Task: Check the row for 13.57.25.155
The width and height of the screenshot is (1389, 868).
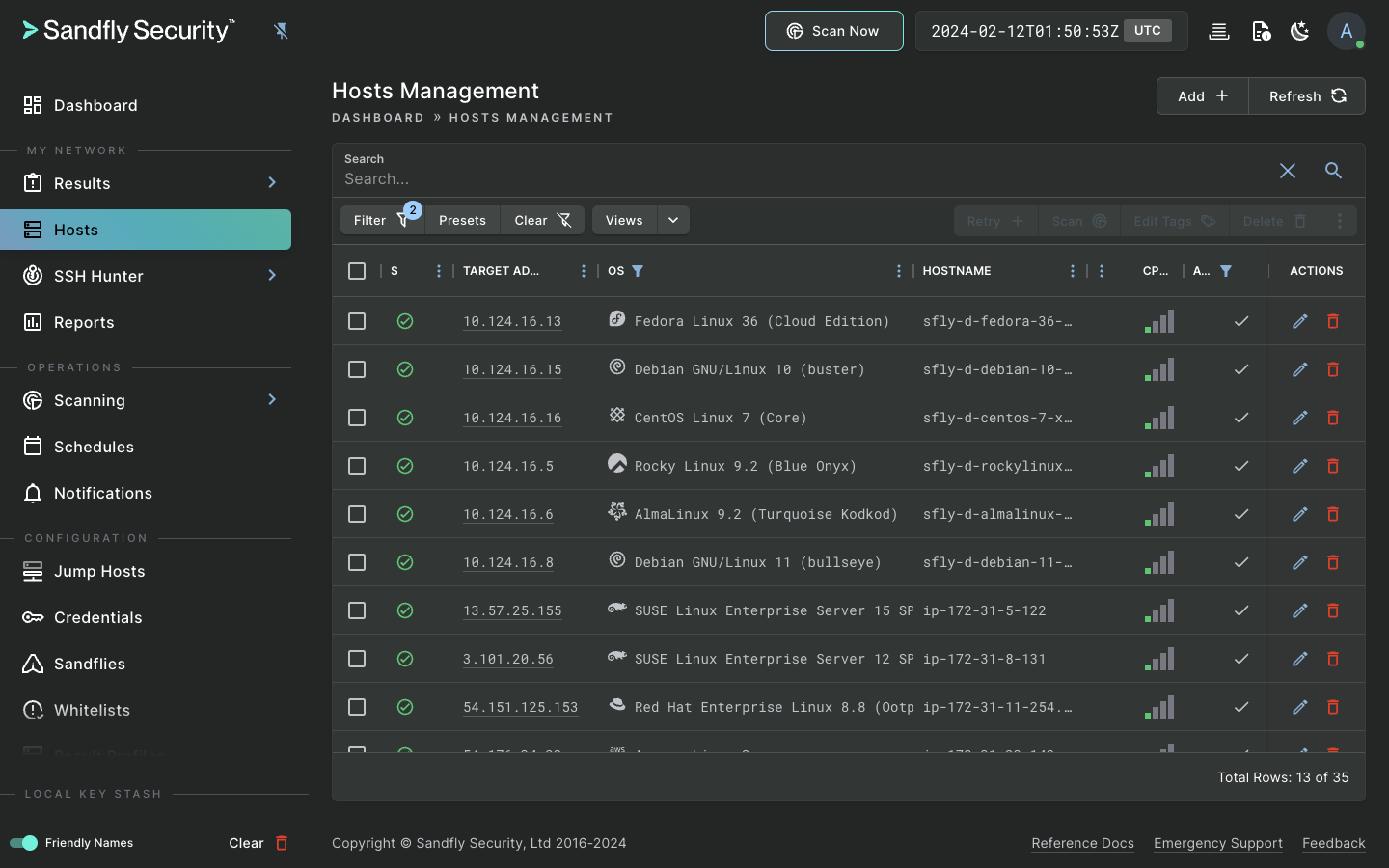Action: pos(357,610)
